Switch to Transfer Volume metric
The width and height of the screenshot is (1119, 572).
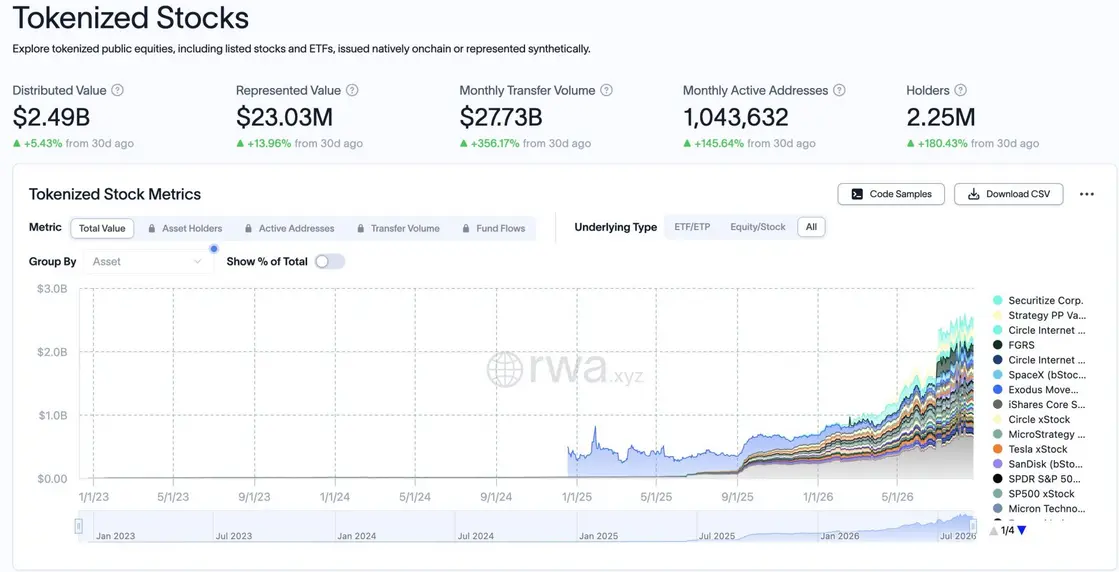398,228
